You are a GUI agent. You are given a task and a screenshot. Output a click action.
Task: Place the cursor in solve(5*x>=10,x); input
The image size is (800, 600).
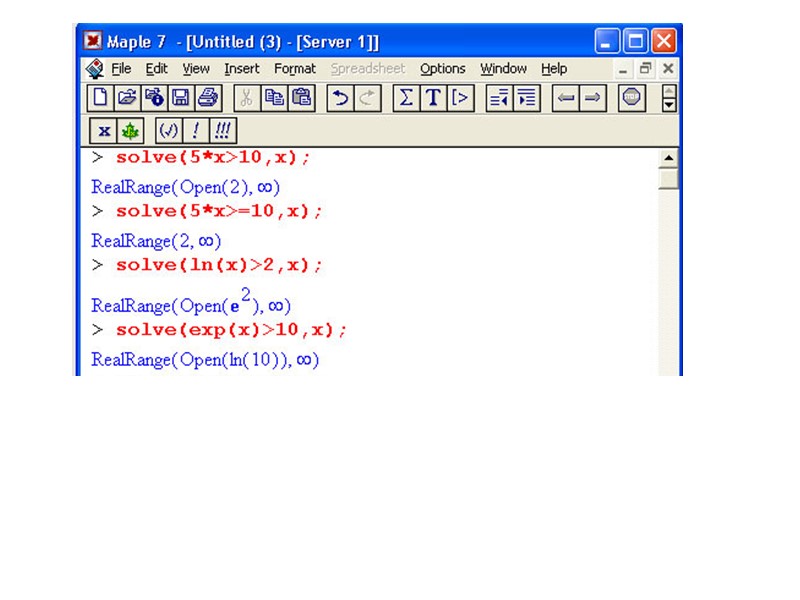(x=219, y=211)
